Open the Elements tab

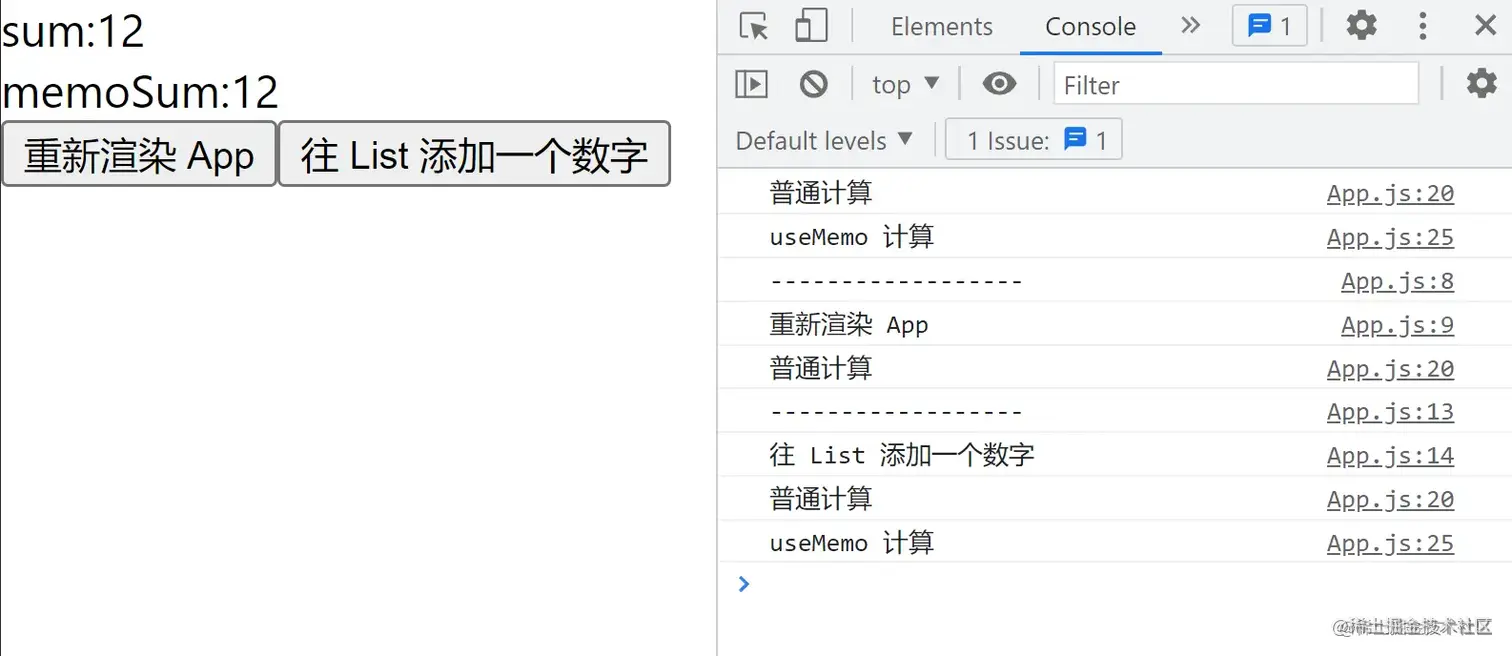pyautogui.click(x=942, y=27)
